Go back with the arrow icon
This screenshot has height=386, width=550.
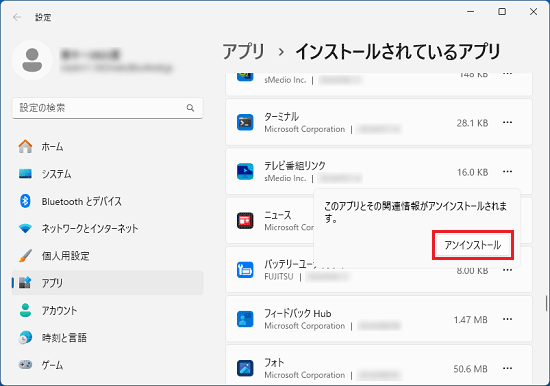coord(17,17)
